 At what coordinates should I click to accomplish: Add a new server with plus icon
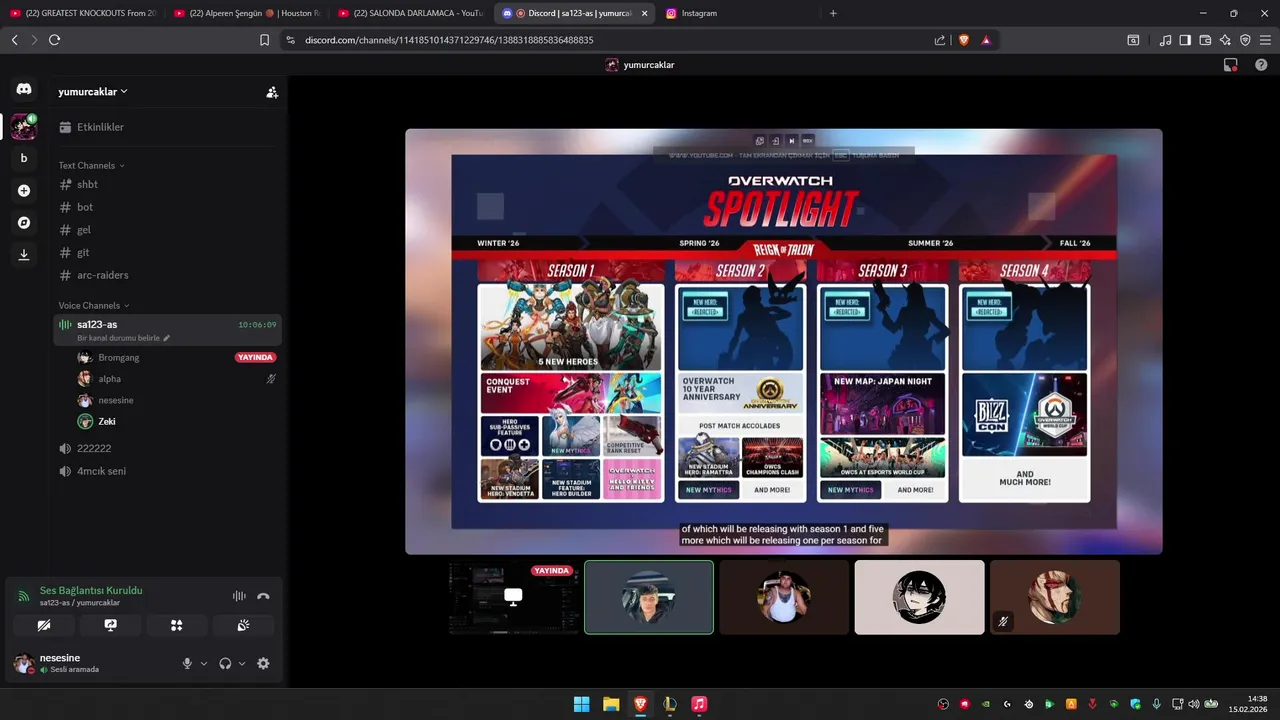24,190
